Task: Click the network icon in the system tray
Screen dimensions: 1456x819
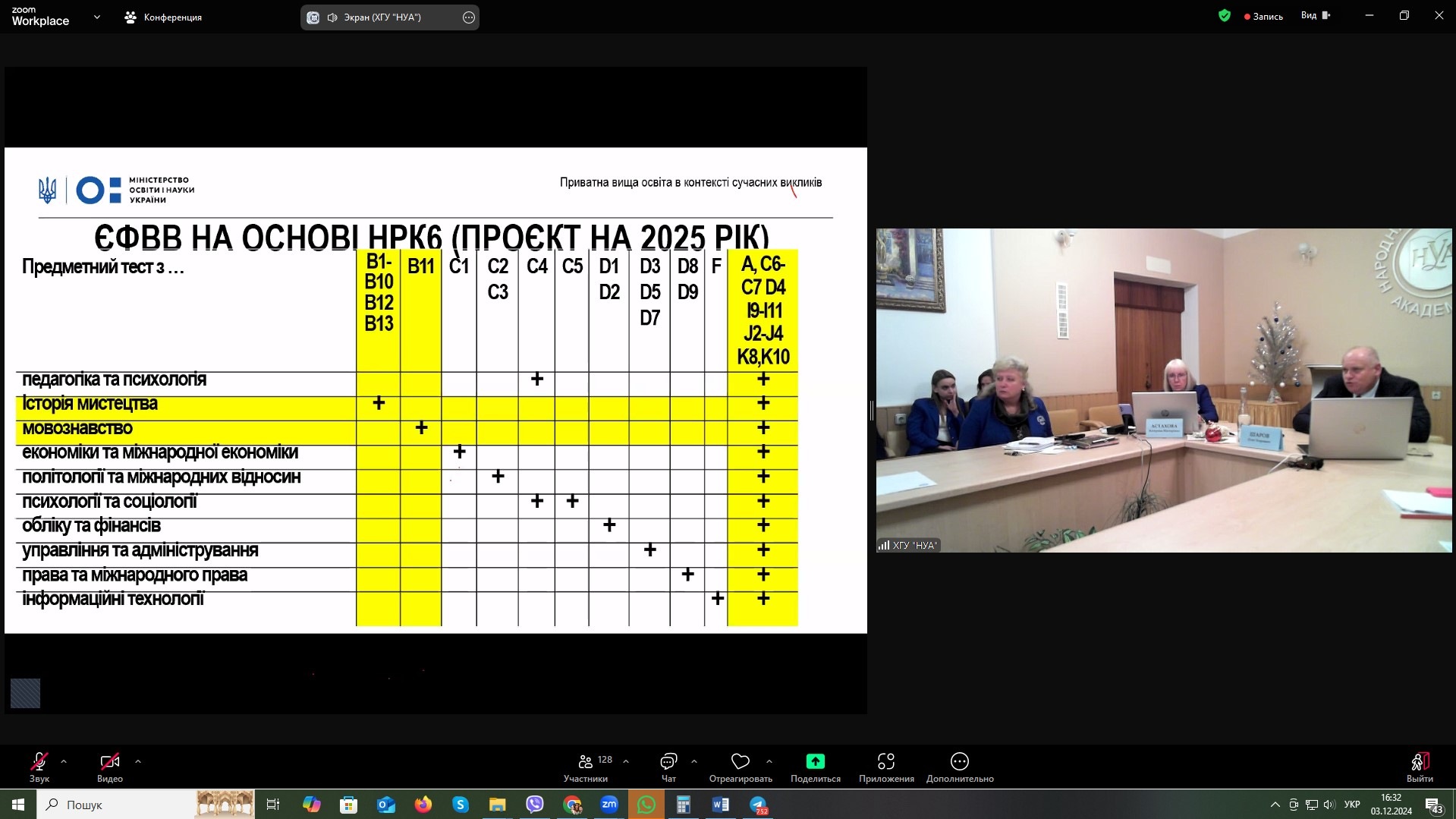Action: coord(1312,805)
